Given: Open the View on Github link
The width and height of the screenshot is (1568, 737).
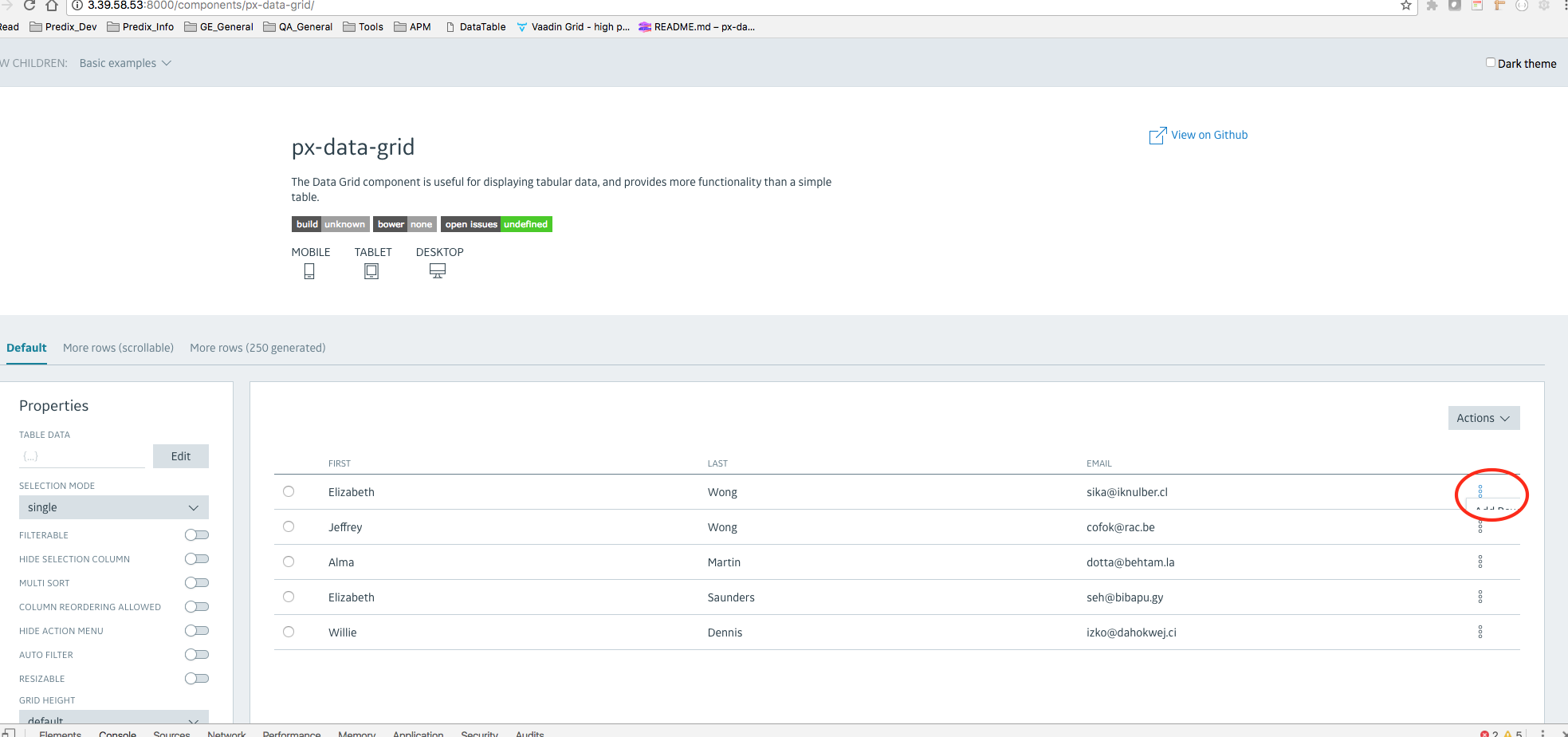Looking at the screenshot, I should [1209, 135].
